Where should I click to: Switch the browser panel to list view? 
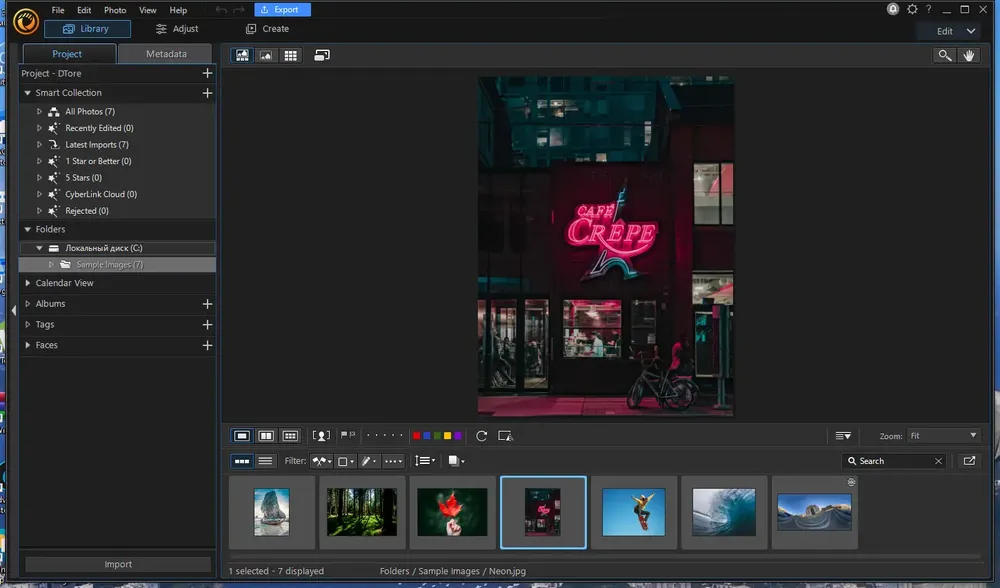(x=265, y=461)
